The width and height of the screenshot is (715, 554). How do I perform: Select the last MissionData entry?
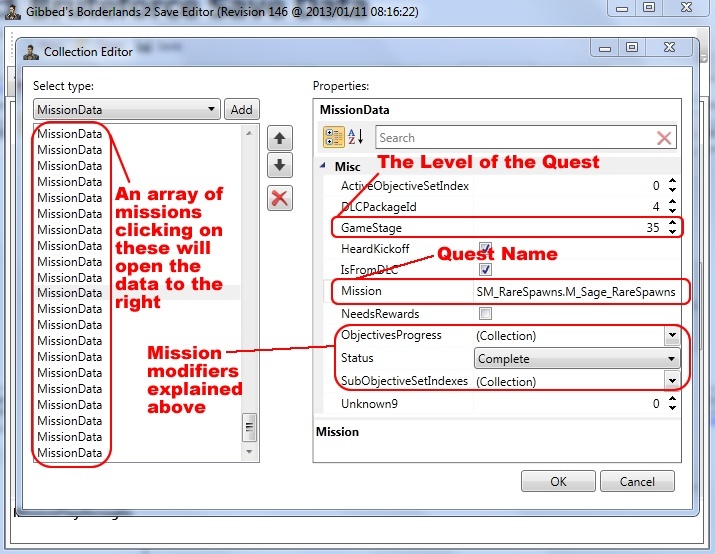coord(70,453)
